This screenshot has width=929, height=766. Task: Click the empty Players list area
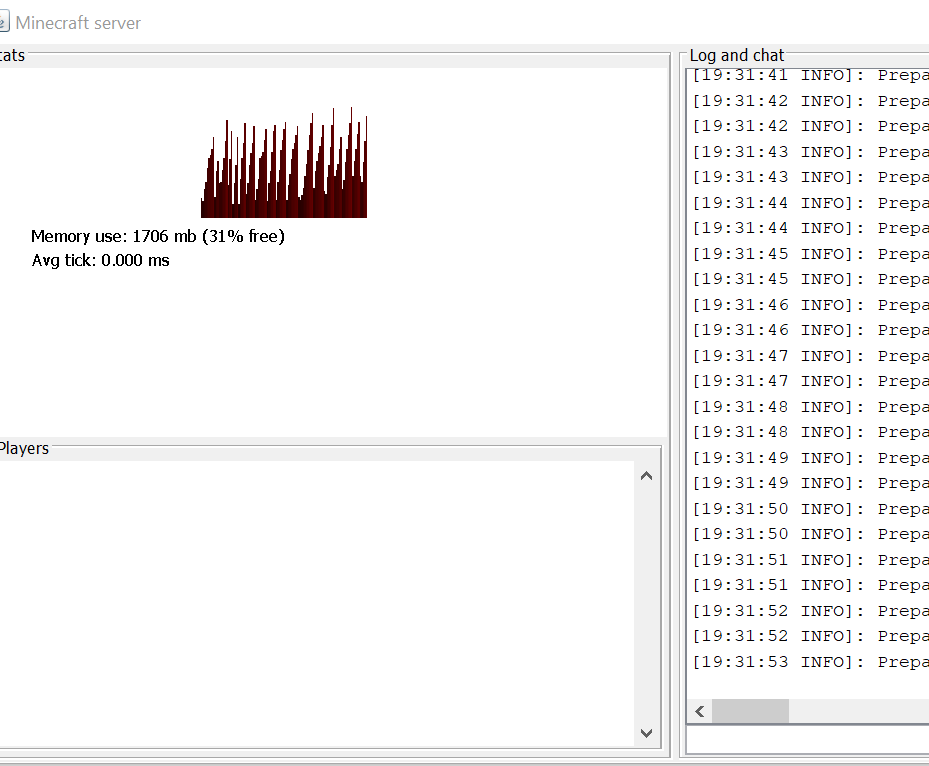316,604
